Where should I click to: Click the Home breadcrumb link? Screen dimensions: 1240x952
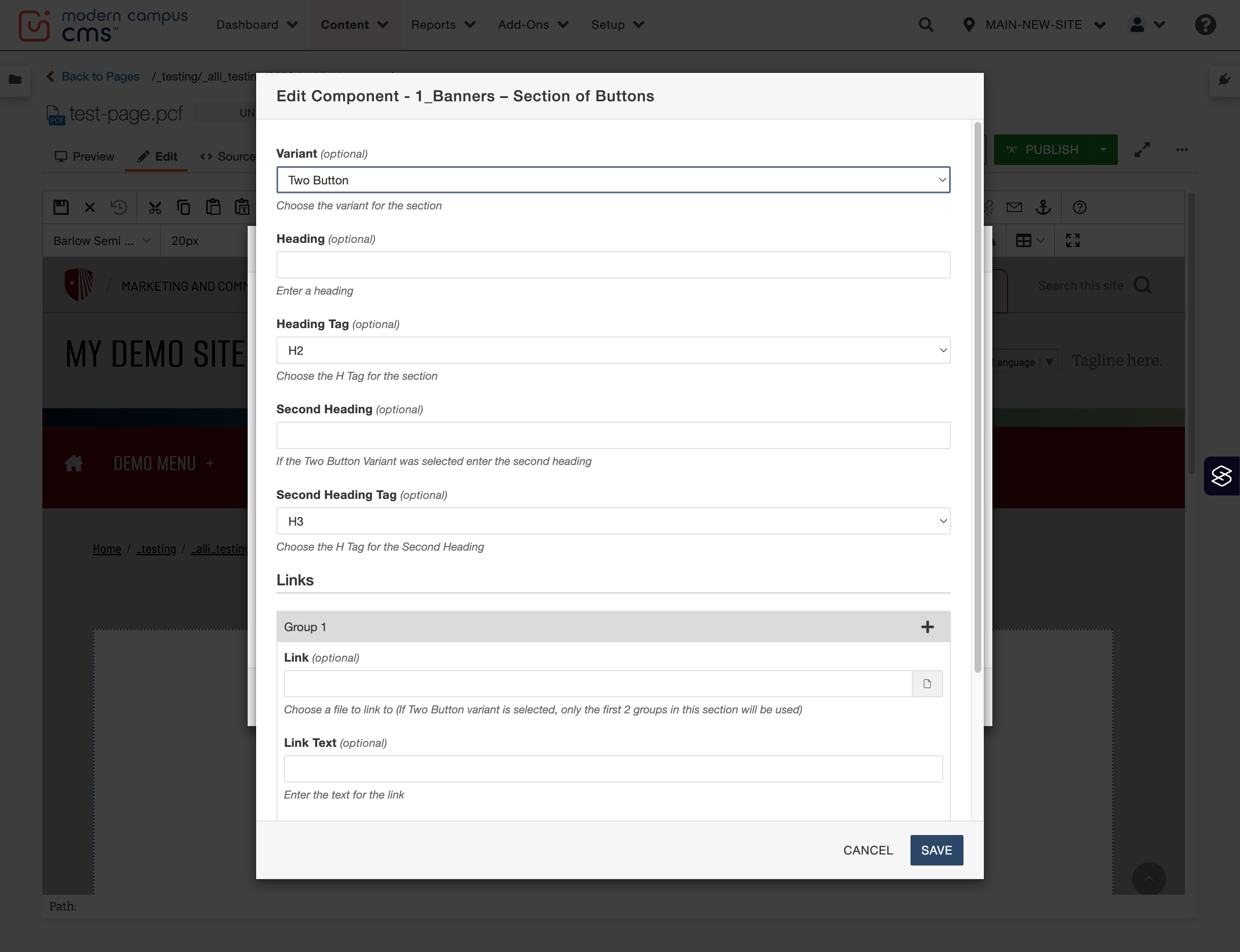(x=106, y=548)
